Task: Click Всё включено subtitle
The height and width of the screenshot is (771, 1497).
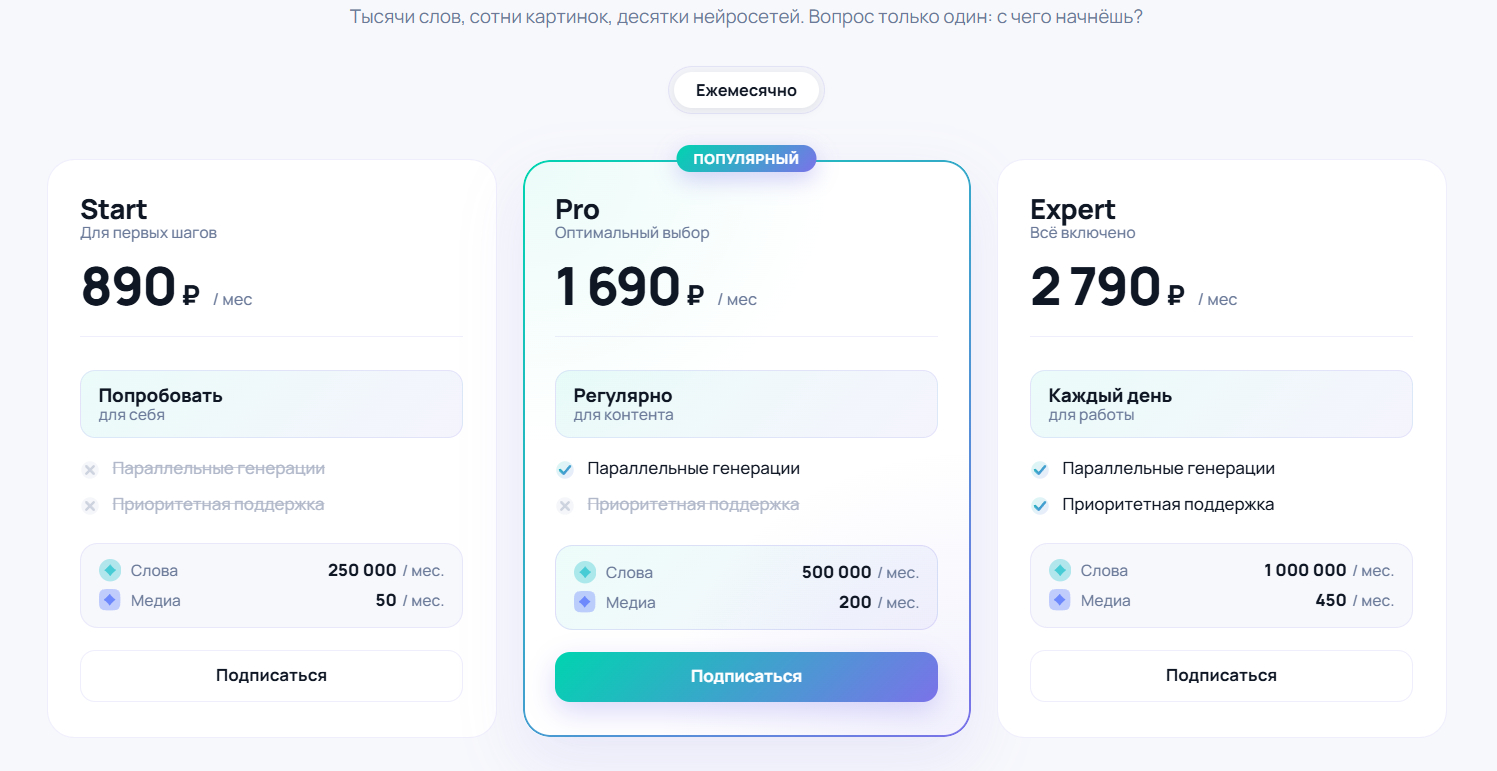Action: coord(1083,233)
